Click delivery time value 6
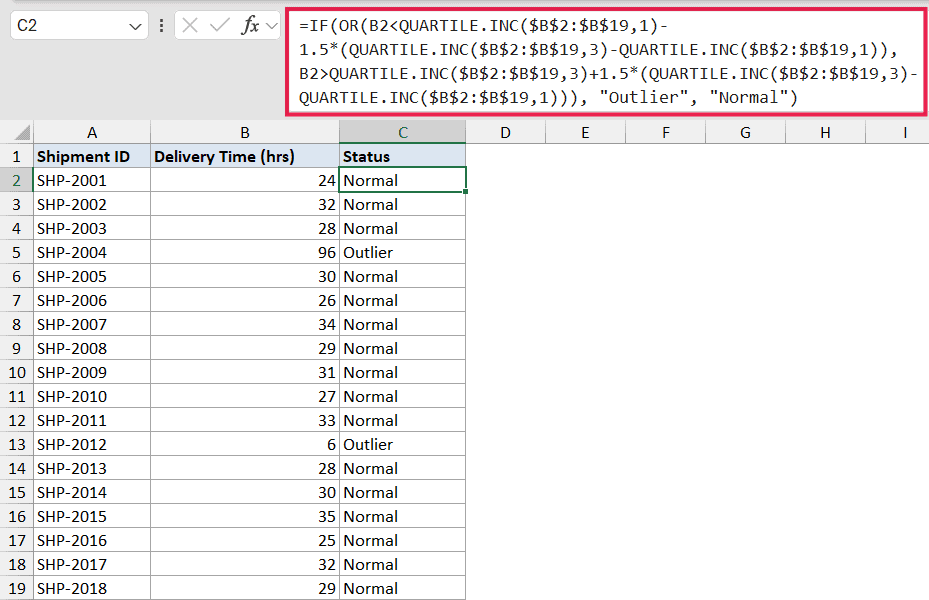 pos(245,444)
